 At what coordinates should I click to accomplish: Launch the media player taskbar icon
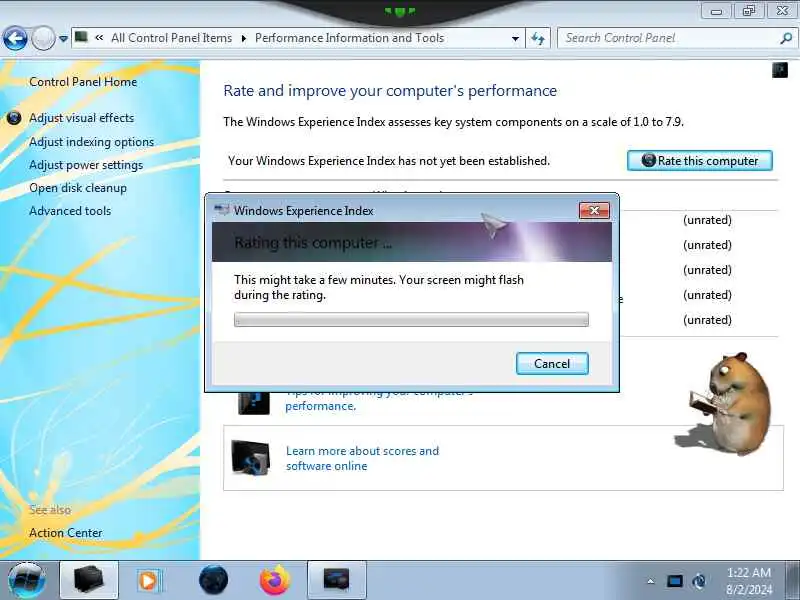149,581
